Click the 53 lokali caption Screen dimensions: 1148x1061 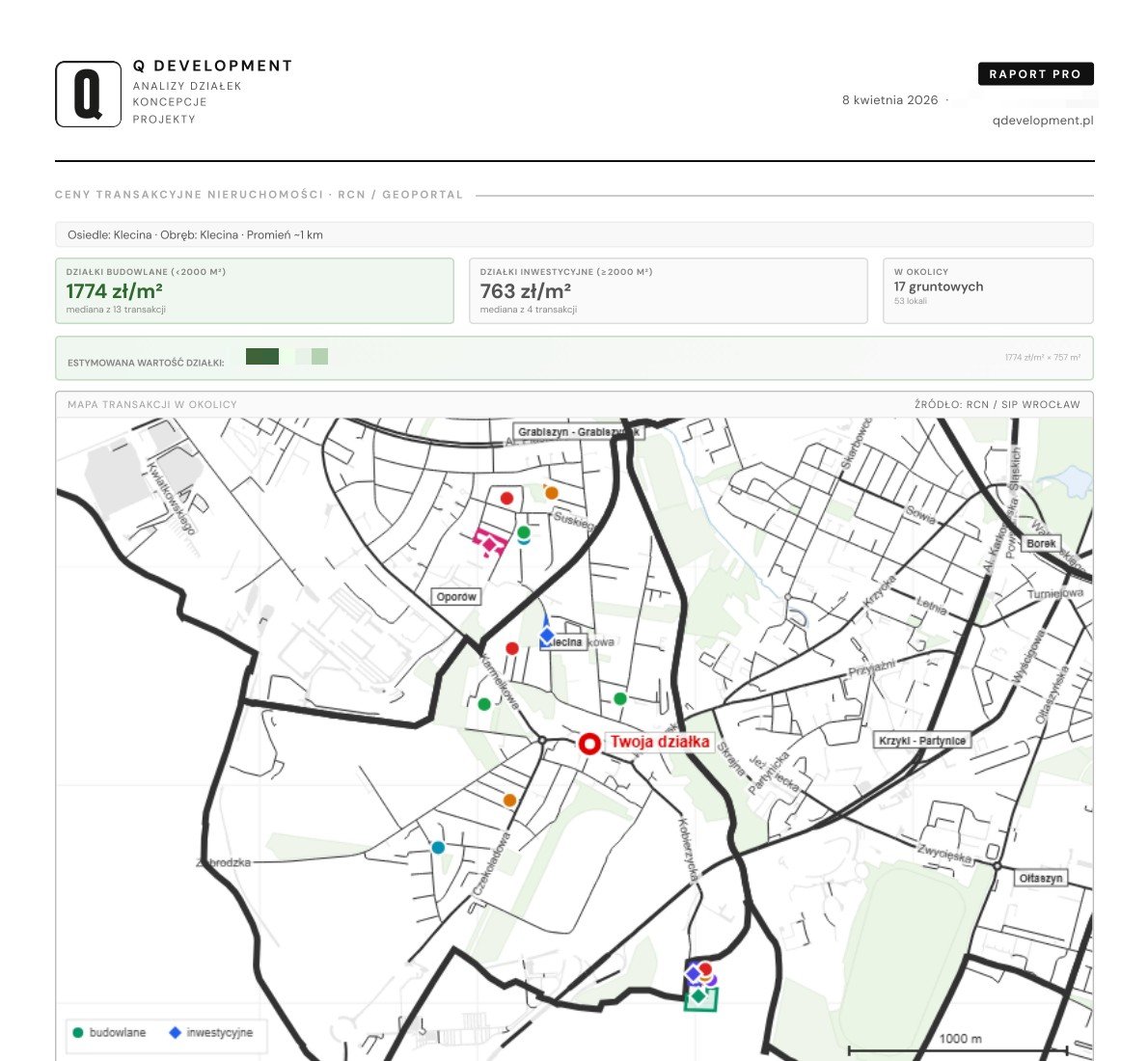pyautogui.click(x=910, y=301)
